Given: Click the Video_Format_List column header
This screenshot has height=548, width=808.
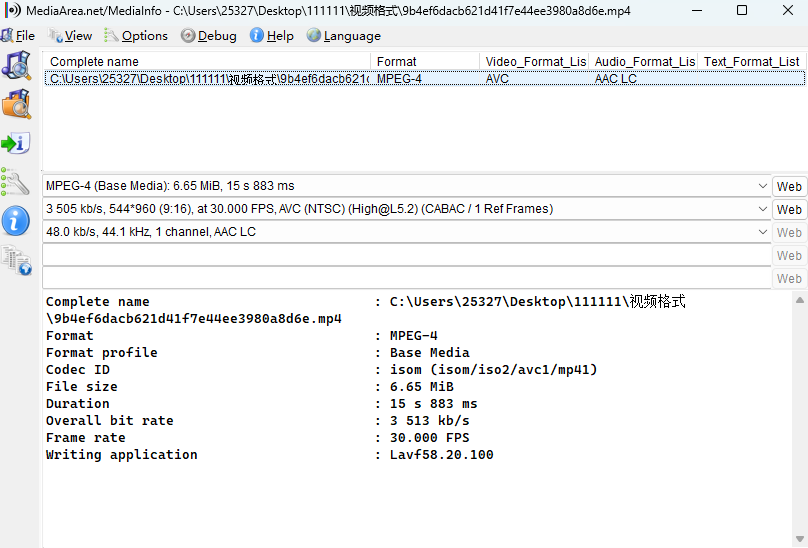Looking at the screenshot, I should tap(534, 61).
